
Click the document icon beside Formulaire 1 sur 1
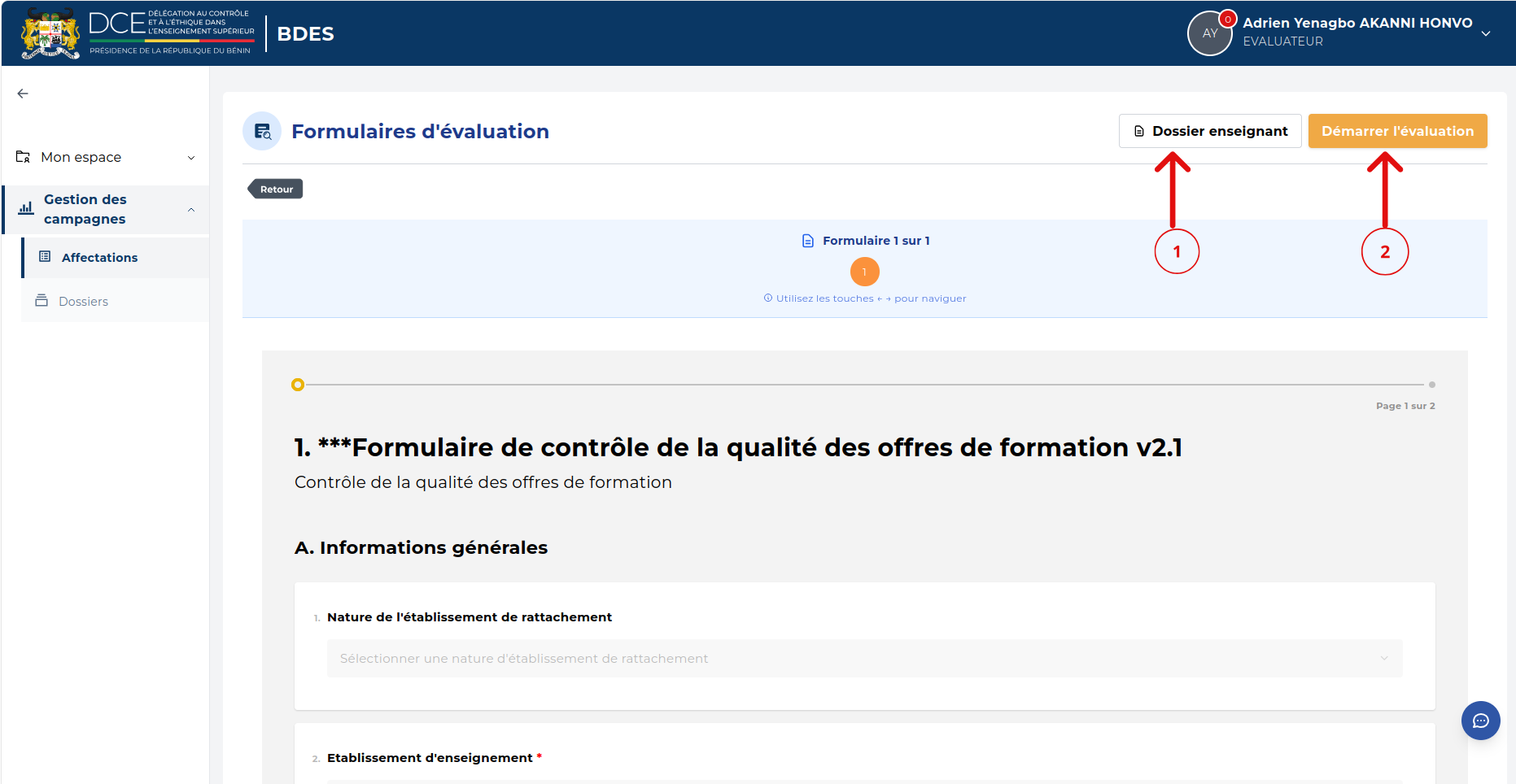pyautogui.click(x=807, y=241)
